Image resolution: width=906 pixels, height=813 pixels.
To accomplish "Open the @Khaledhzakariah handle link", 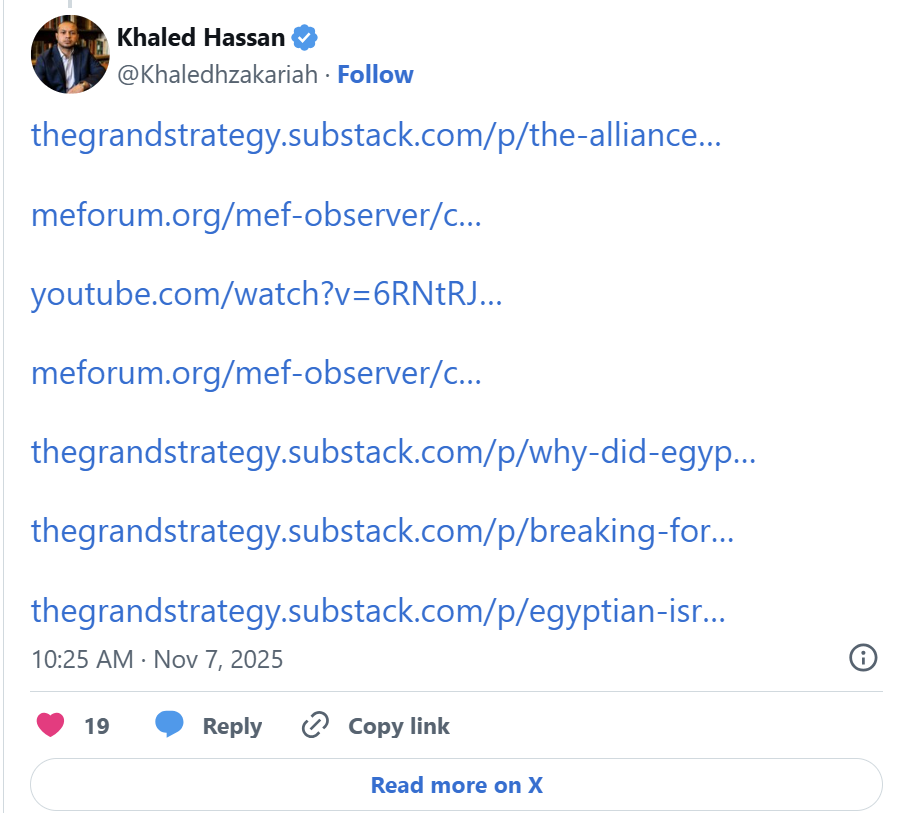I will [218, 75].
